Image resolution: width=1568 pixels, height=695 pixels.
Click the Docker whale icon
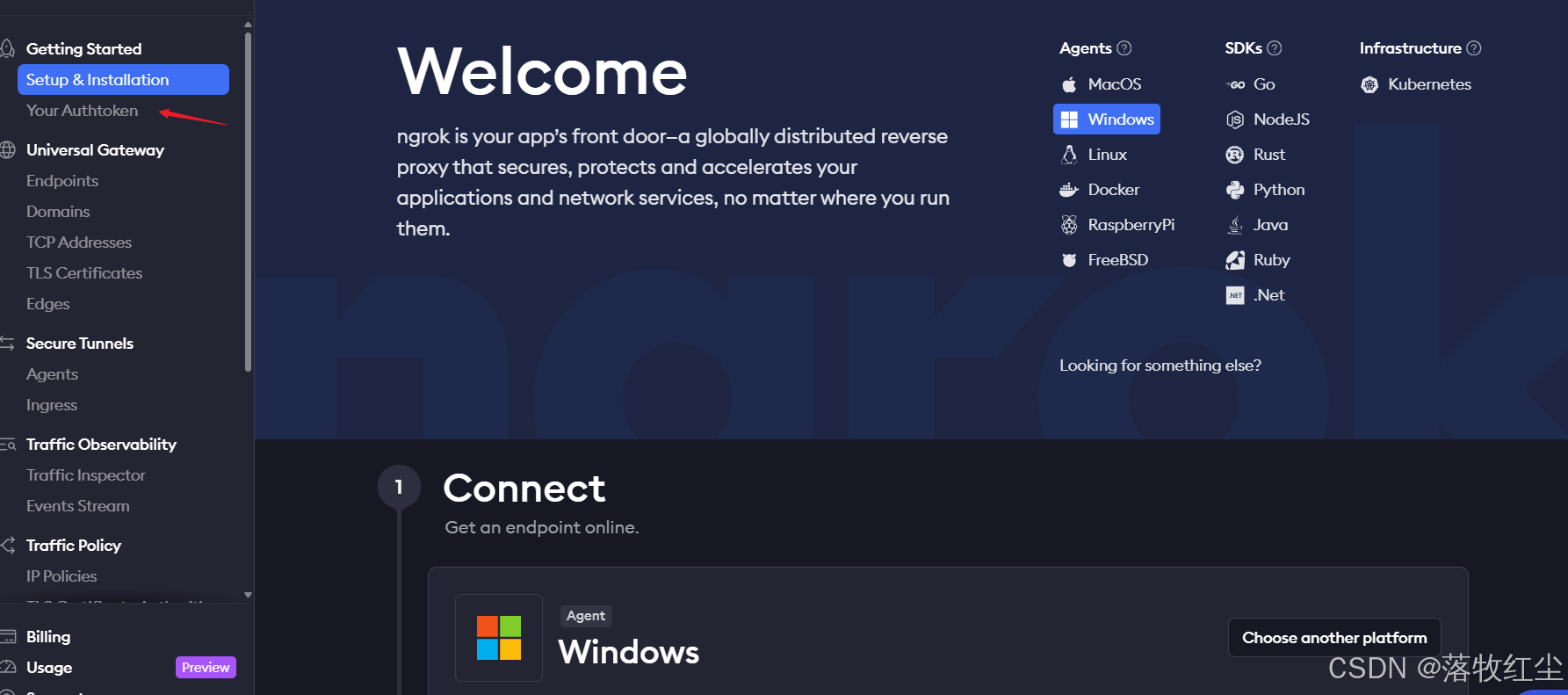point(1069,190)
